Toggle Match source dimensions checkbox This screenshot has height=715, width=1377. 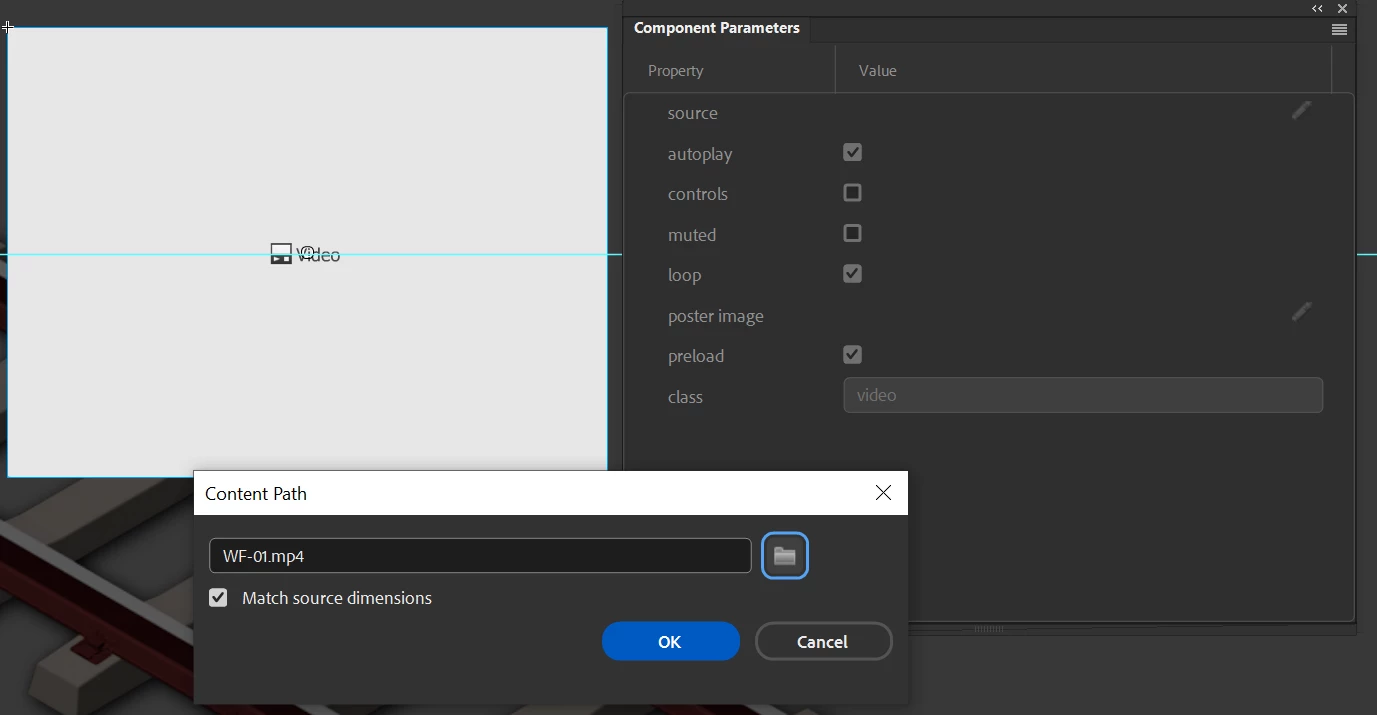[x=218, y=597]
